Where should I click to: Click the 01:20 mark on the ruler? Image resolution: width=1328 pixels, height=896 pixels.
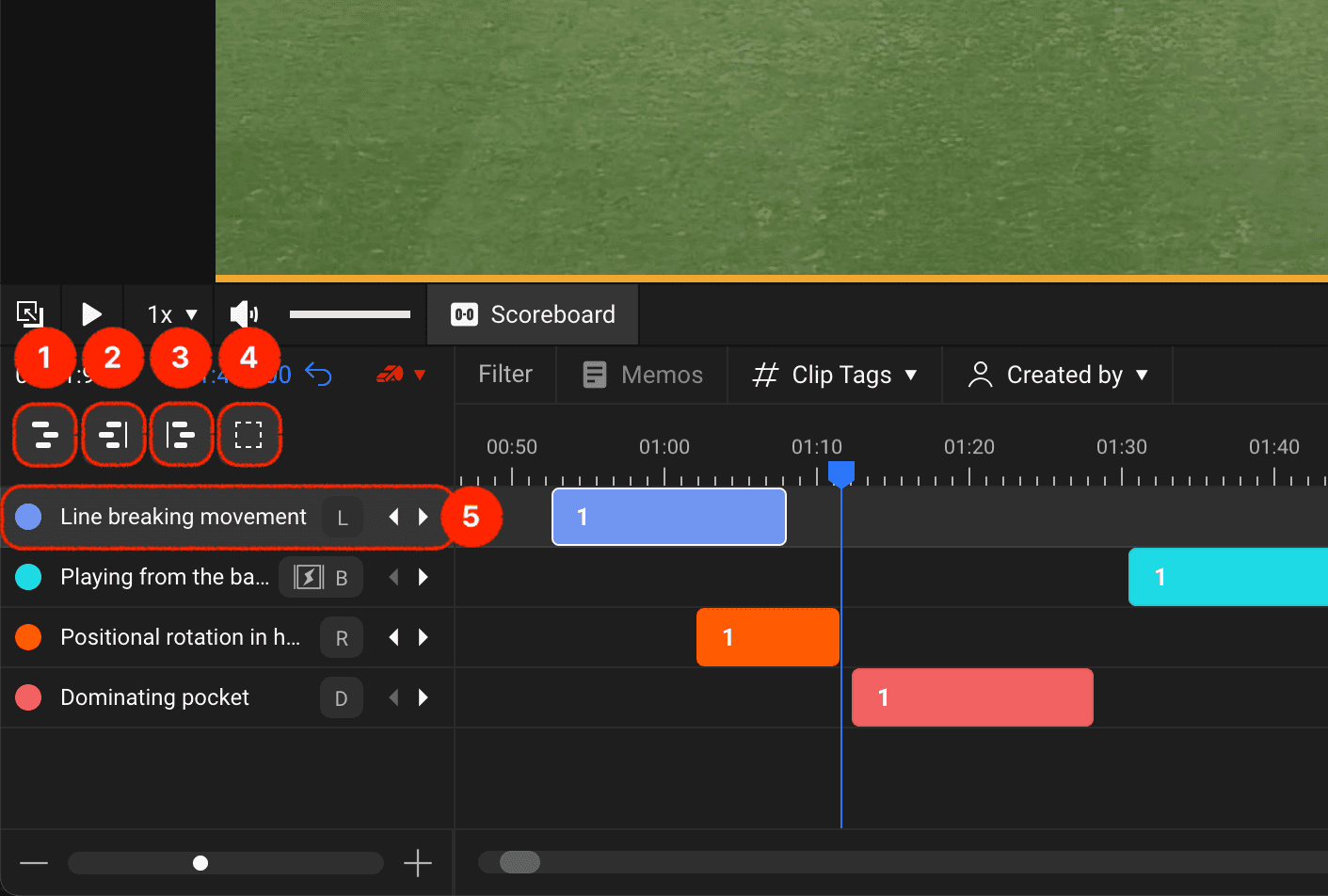[x=969, y=447]
